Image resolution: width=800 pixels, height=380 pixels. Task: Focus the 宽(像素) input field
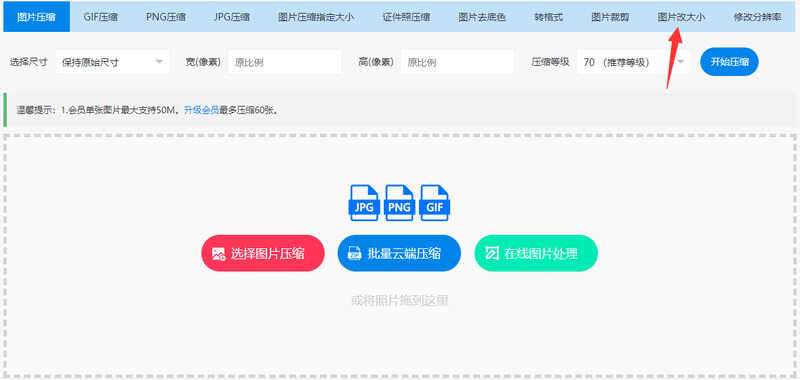click(x=284, y=62)
